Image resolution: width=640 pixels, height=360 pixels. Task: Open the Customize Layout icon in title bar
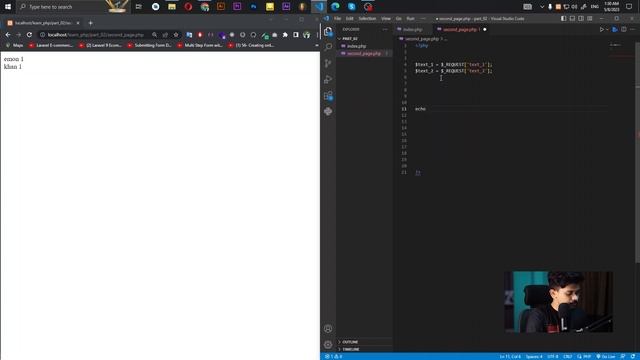tap(590, 18)
